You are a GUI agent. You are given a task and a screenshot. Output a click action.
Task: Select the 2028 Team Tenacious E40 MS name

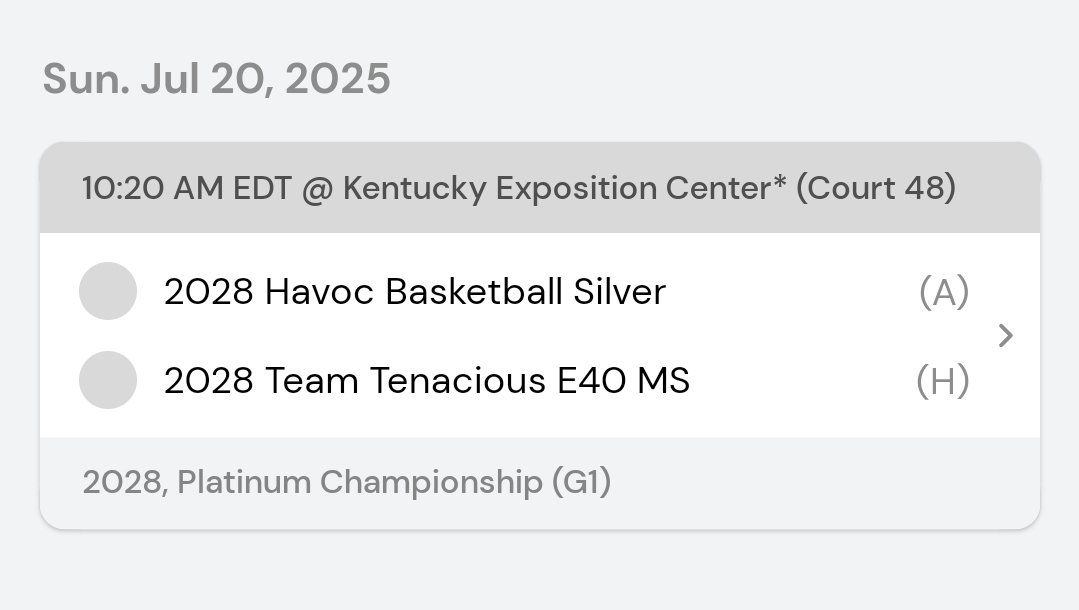(x=426, y=381)
